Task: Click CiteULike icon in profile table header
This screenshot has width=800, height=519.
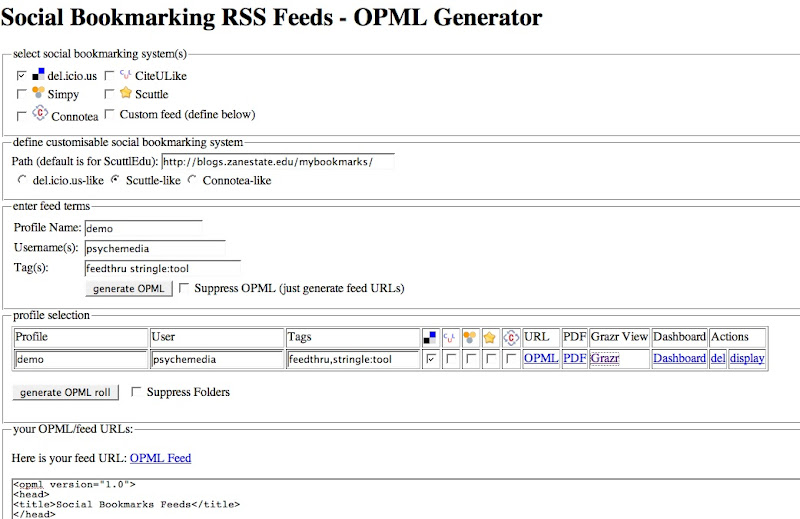Action: pyautogui.click(x=449, y=337)
